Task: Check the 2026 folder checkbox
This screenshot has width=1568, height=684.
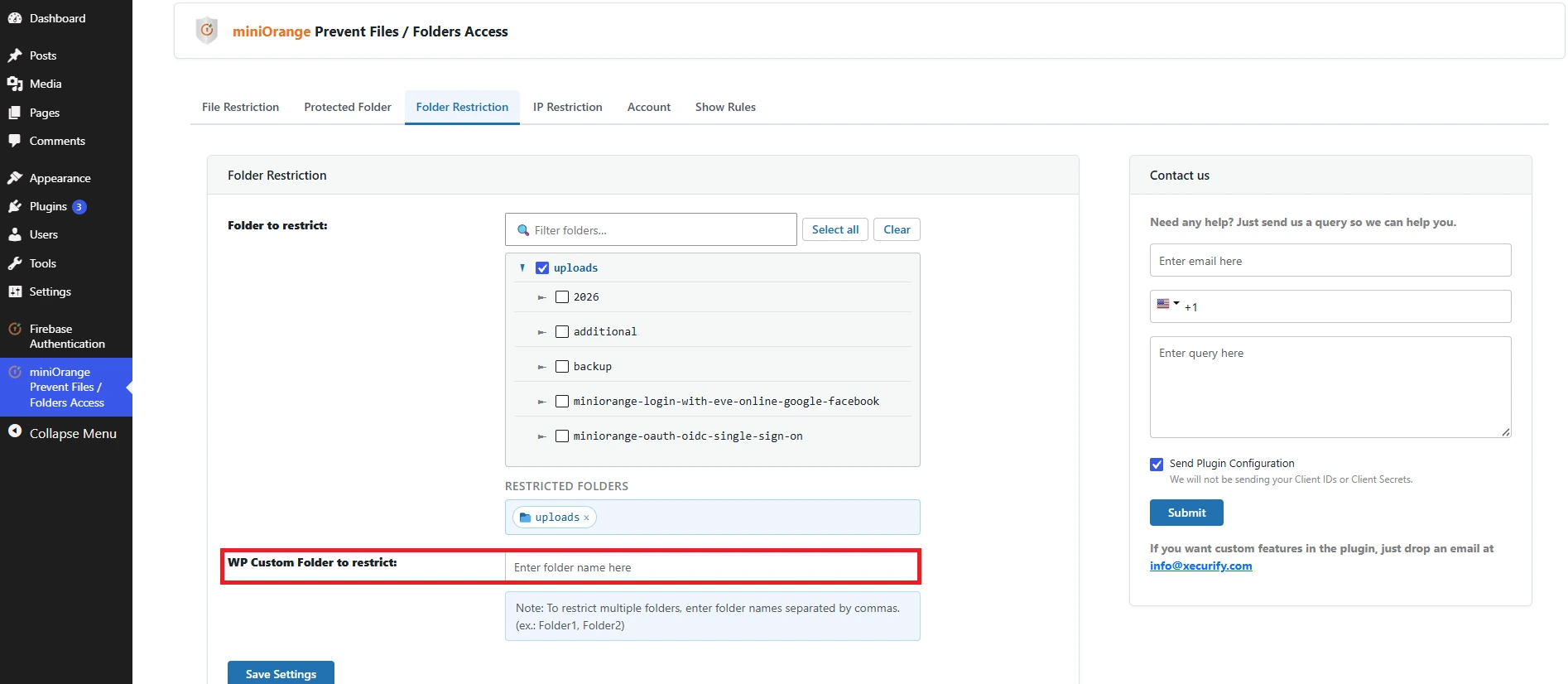Action: coord(562,296)
